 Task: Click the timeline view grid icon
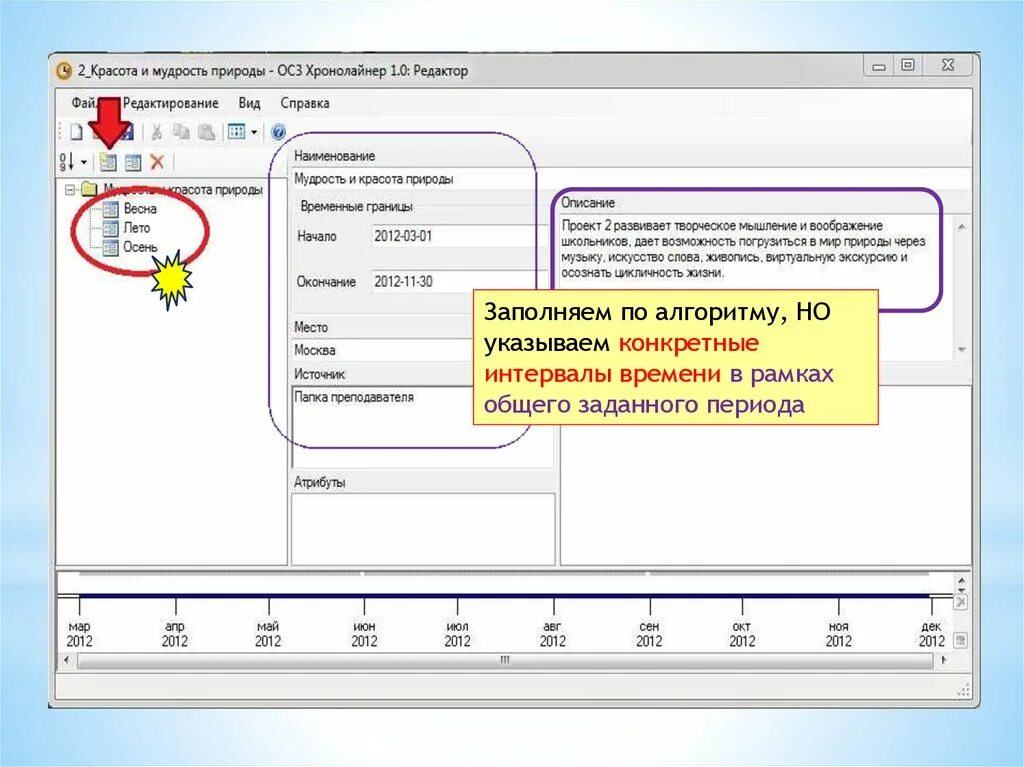(236, 132)
